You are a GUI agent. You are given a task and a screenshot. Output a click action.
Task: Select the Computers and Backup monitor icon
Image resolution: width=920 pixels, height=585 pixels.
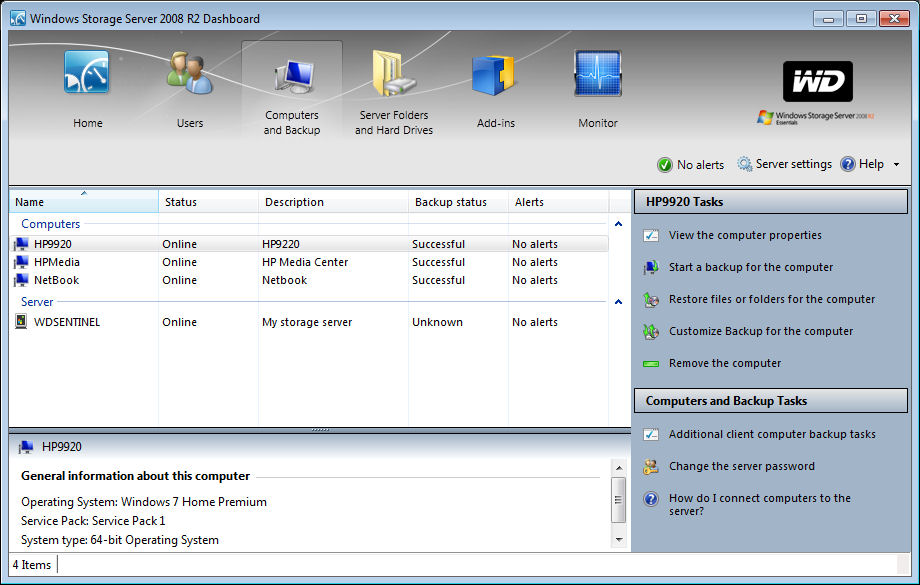click(293, 77)
